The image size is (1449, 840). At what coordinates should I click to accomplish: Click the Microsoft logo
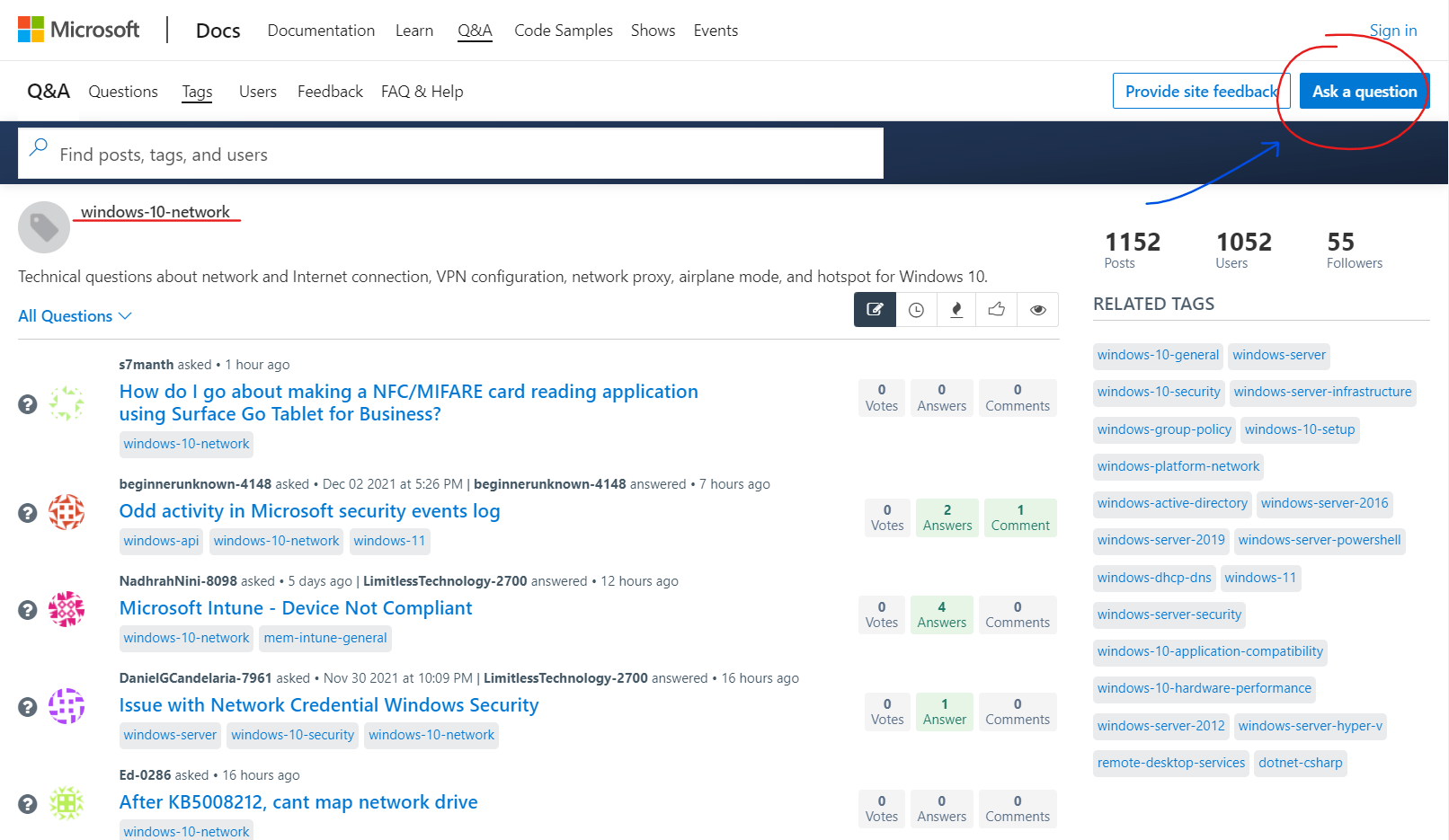tap(78, 30)
